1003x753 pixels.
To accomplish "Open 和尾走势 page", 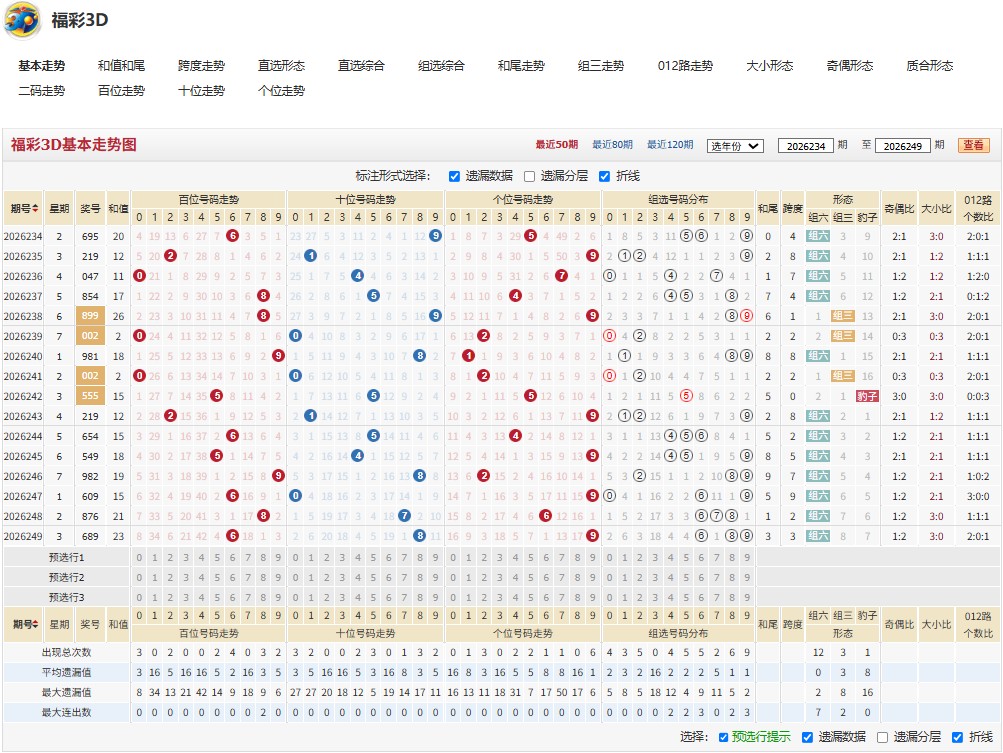I will coord(521,65).
